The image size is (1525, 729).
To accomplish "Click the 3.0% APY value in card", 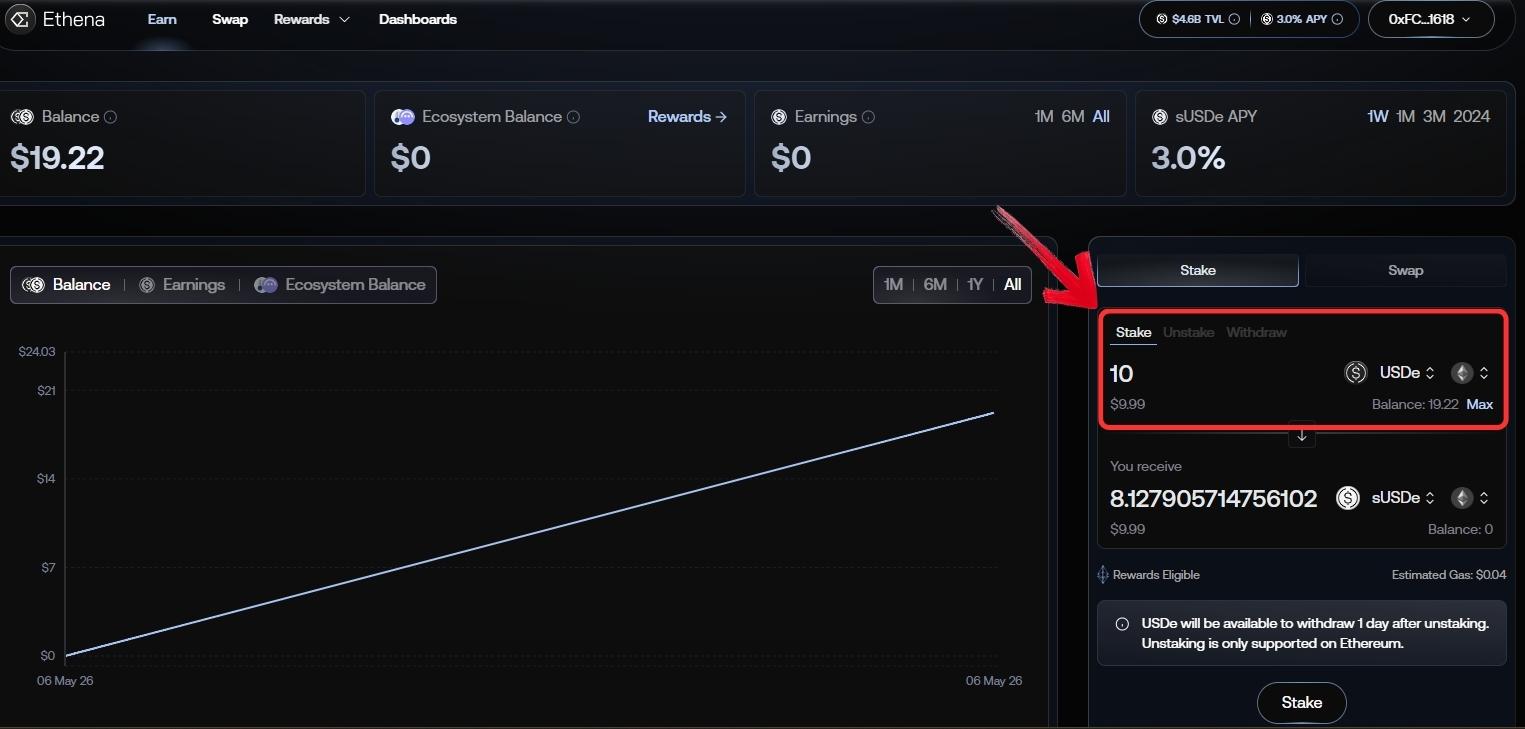I will (x=1189, y=158).
